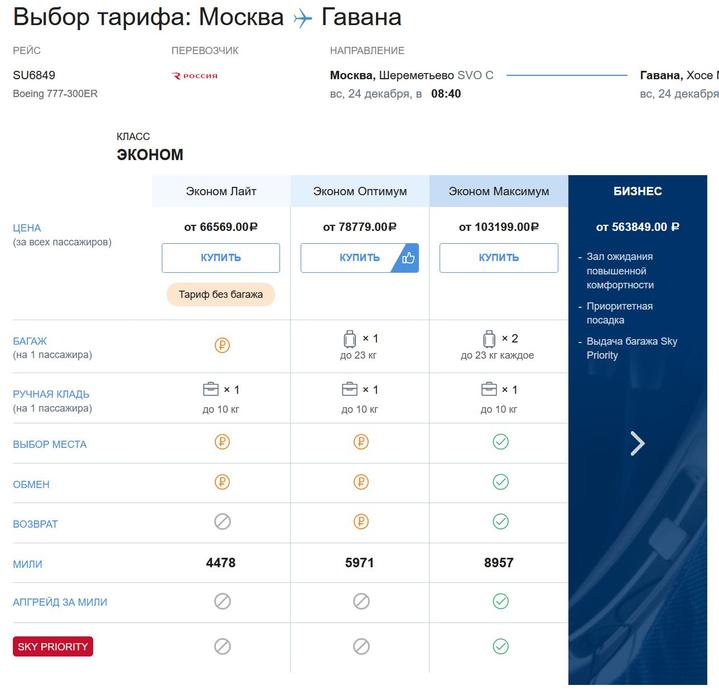Click the paid baggage ruble icon for Эконом Лайт
The image size is (719, 700).
[x=222, y=345]
